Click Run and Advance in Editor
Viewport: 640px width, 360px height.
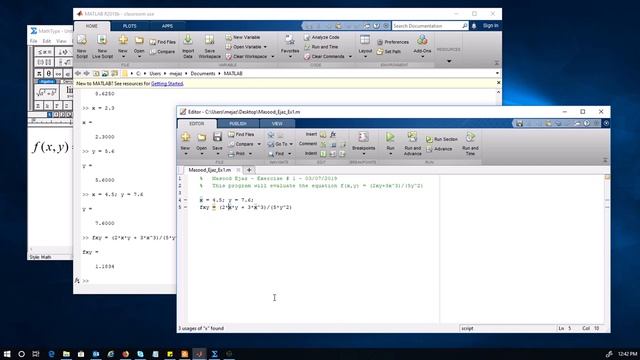412,143
